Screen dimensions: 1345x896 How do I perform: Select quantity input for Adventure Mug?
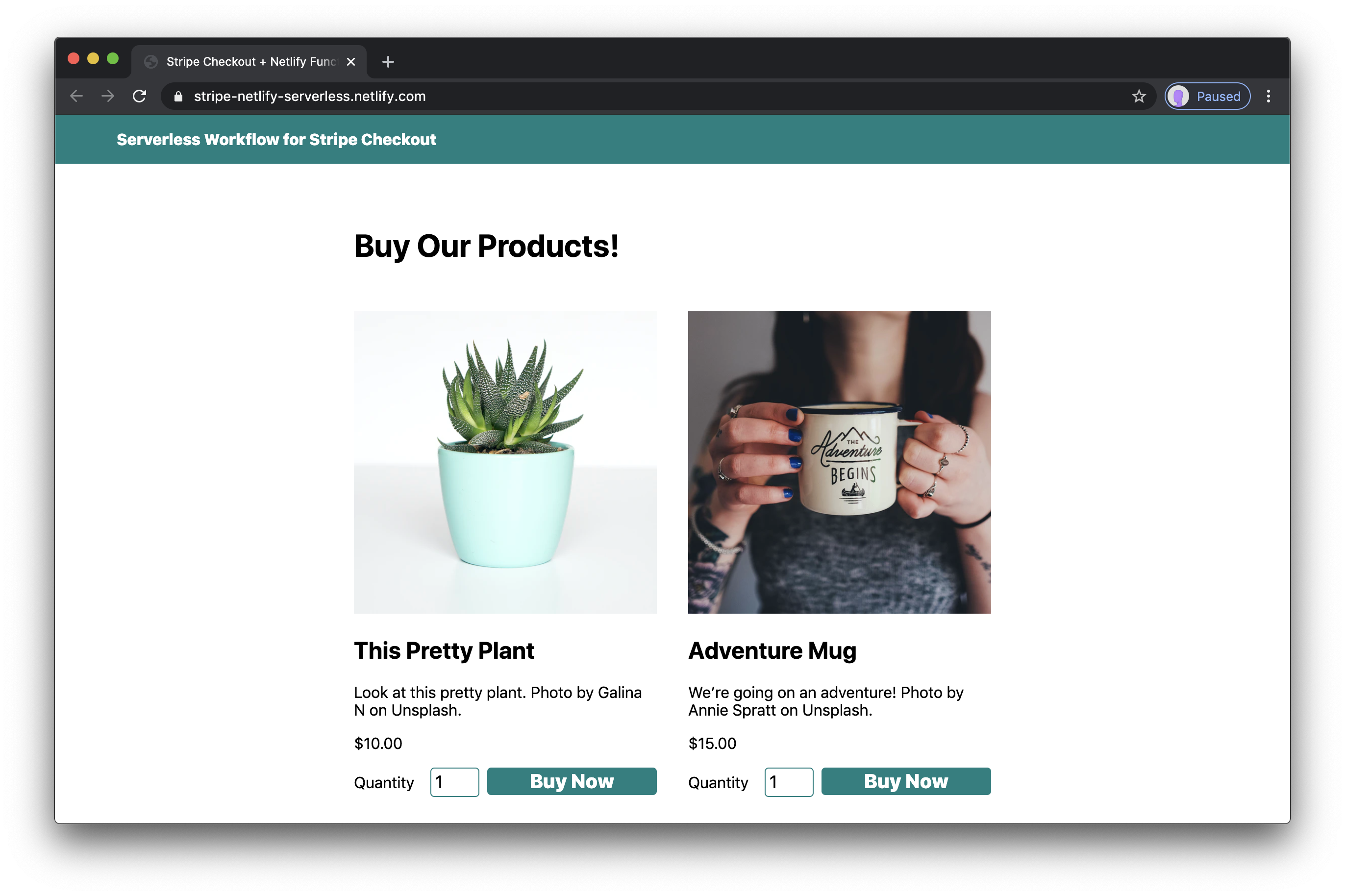pyautogui.click(x=788, y=782)
